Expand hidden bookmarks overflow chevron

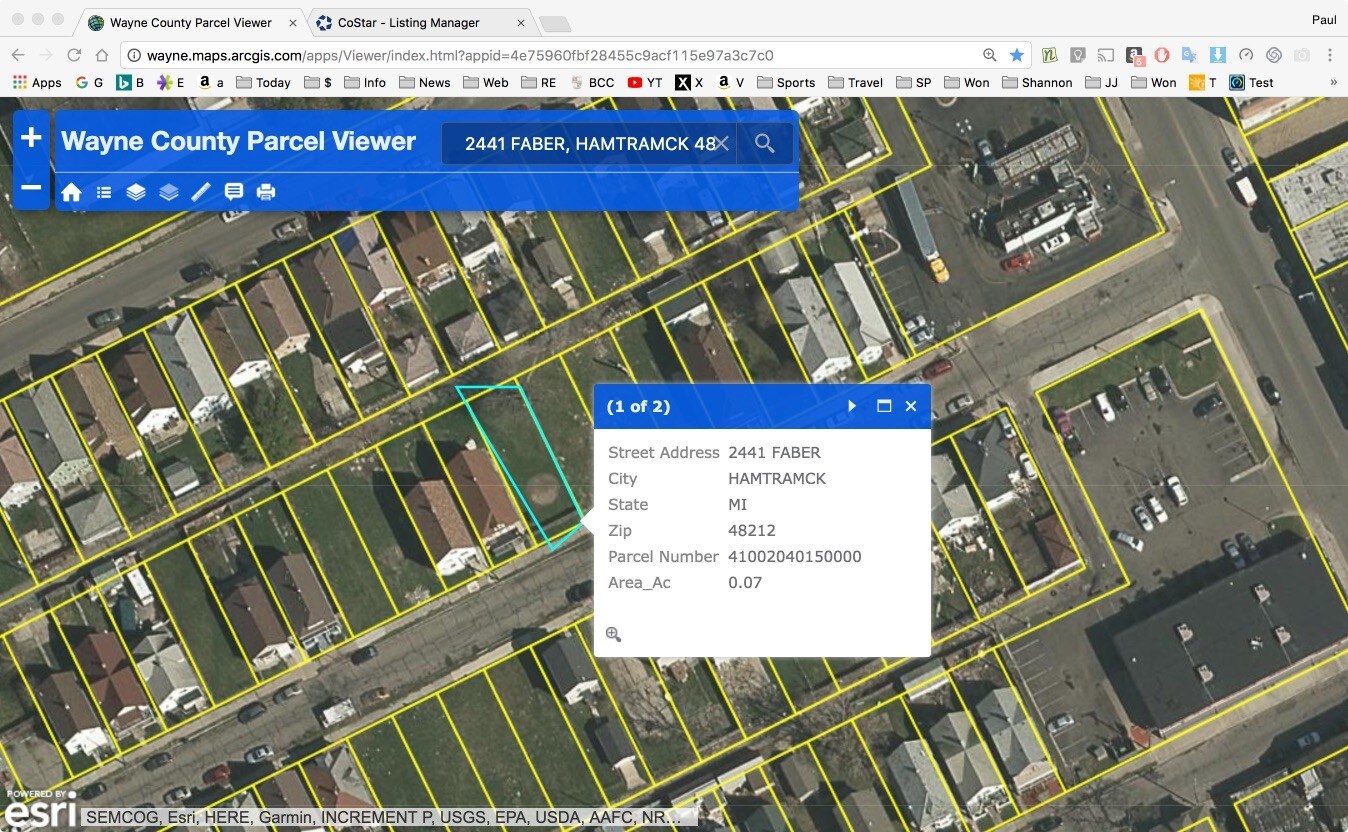coord(1333,83)
